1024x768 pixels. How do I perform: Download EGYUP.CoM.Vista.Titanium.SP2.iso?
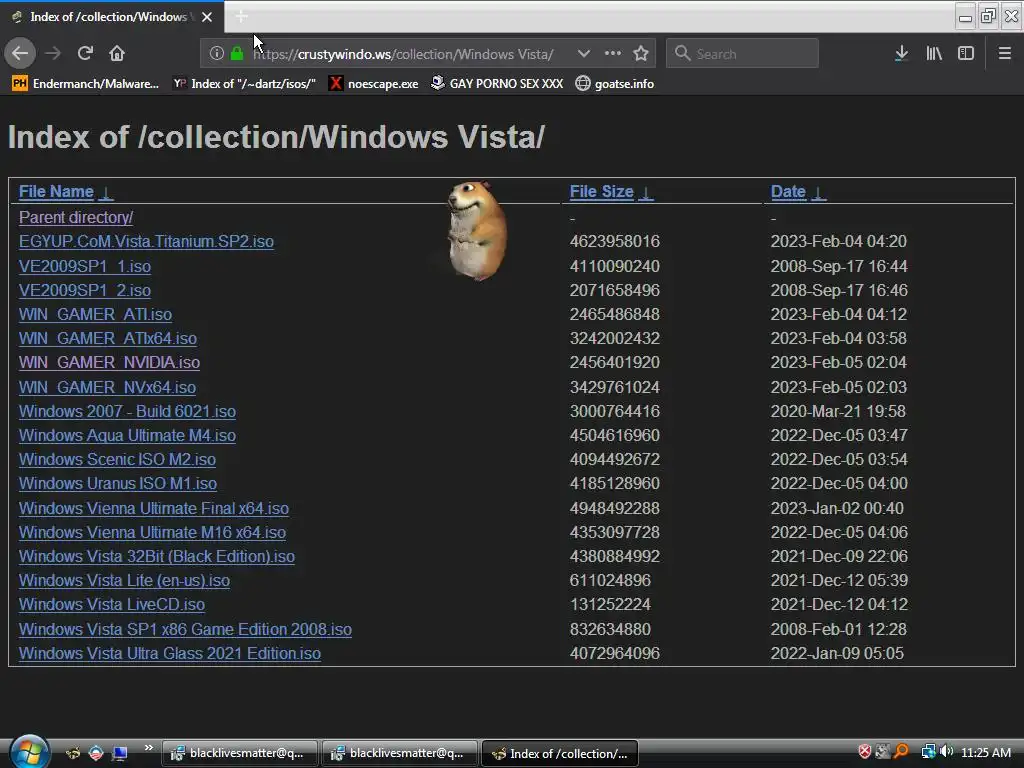tap(146, 242)
